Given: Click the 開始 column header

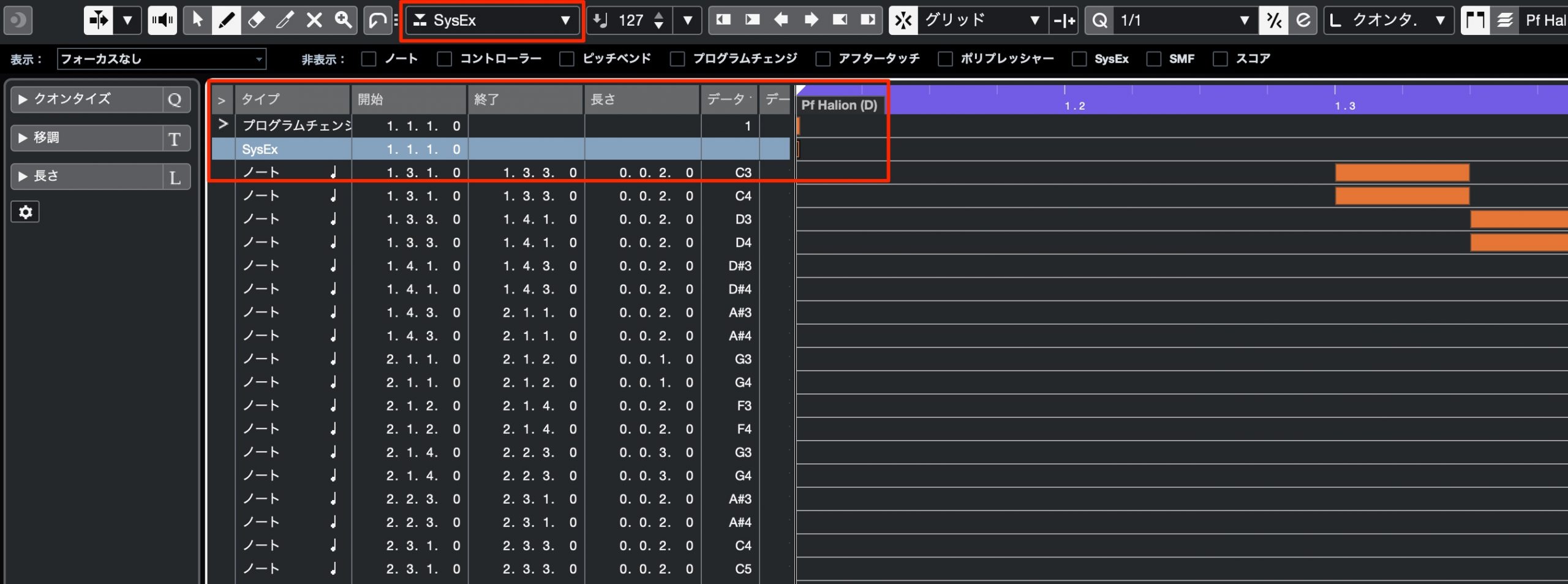Looking at the screenshot, I should pyautogui.click(x=409, y=99).
